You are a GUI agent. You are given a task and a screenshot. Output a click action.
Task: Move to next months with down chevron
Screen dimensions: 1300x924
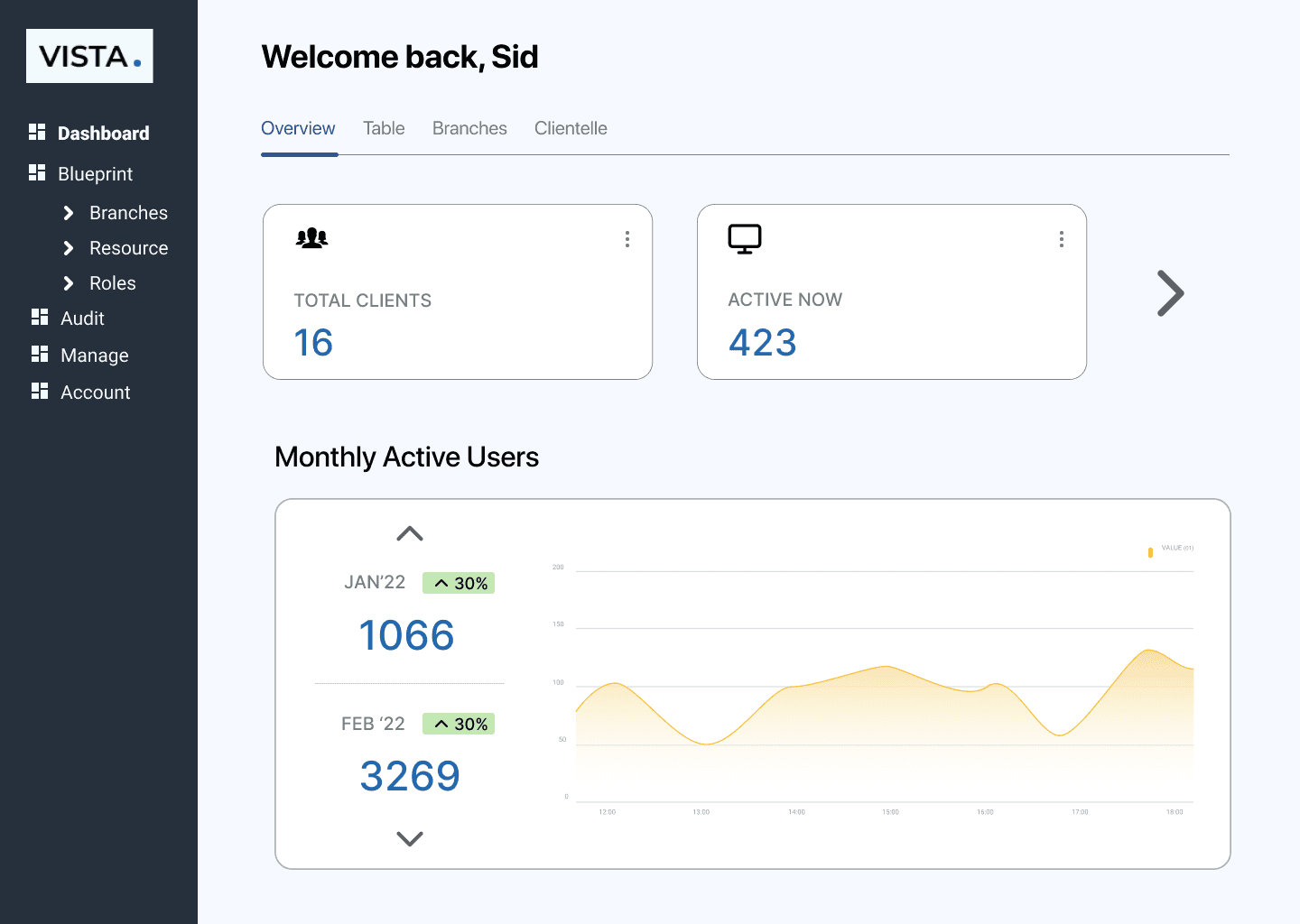pos(410,839)
